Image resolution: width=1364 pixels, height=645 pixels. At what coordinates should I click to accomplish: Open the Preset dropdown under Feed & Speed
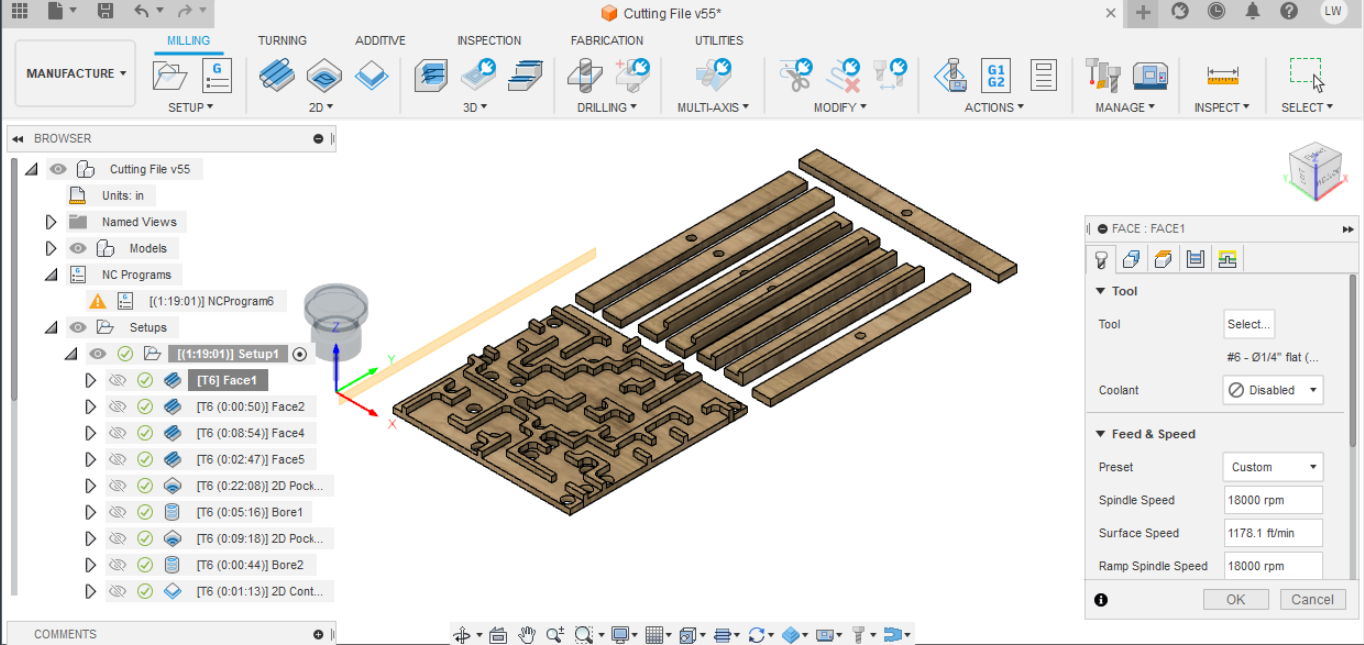coord(1272,466)
